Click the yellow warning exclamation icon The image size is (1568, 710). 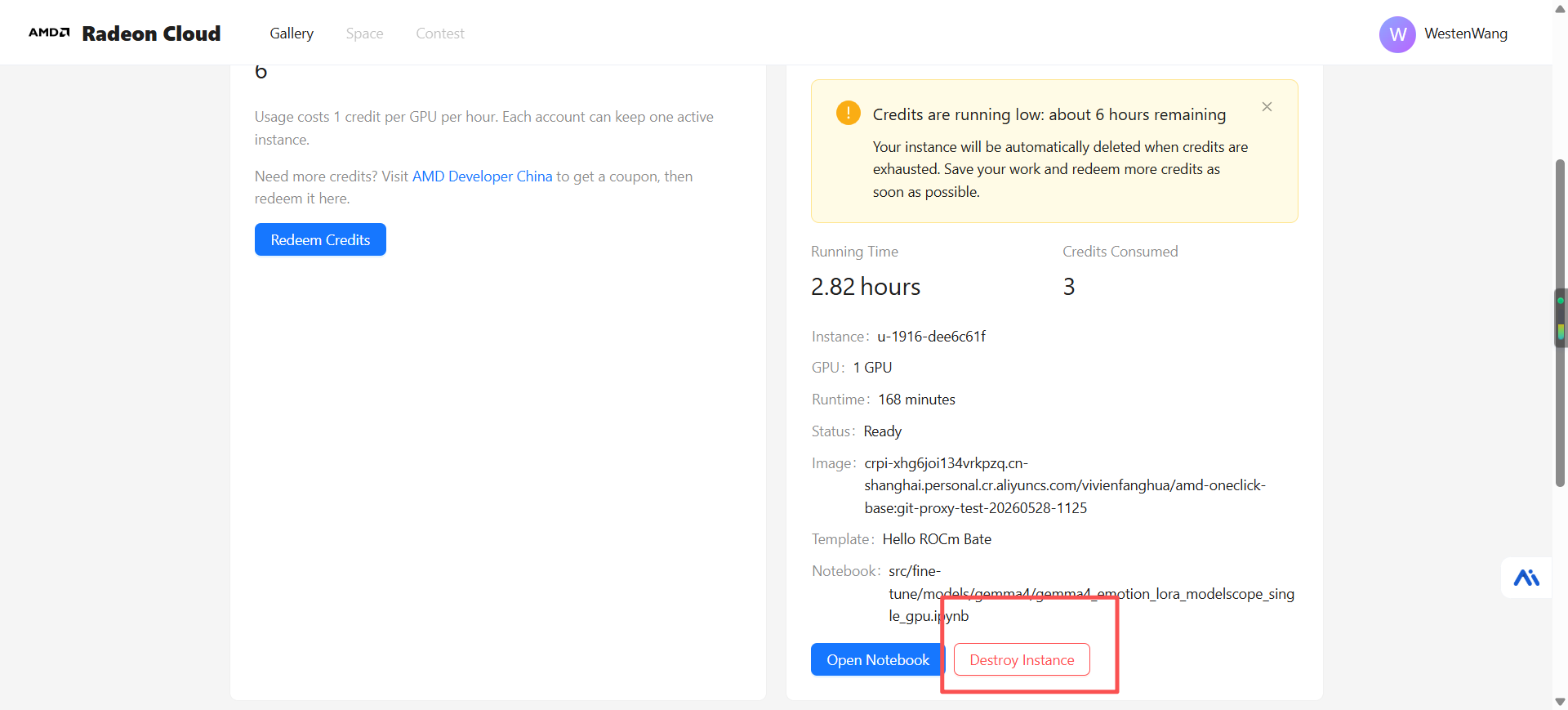[849, 113]
